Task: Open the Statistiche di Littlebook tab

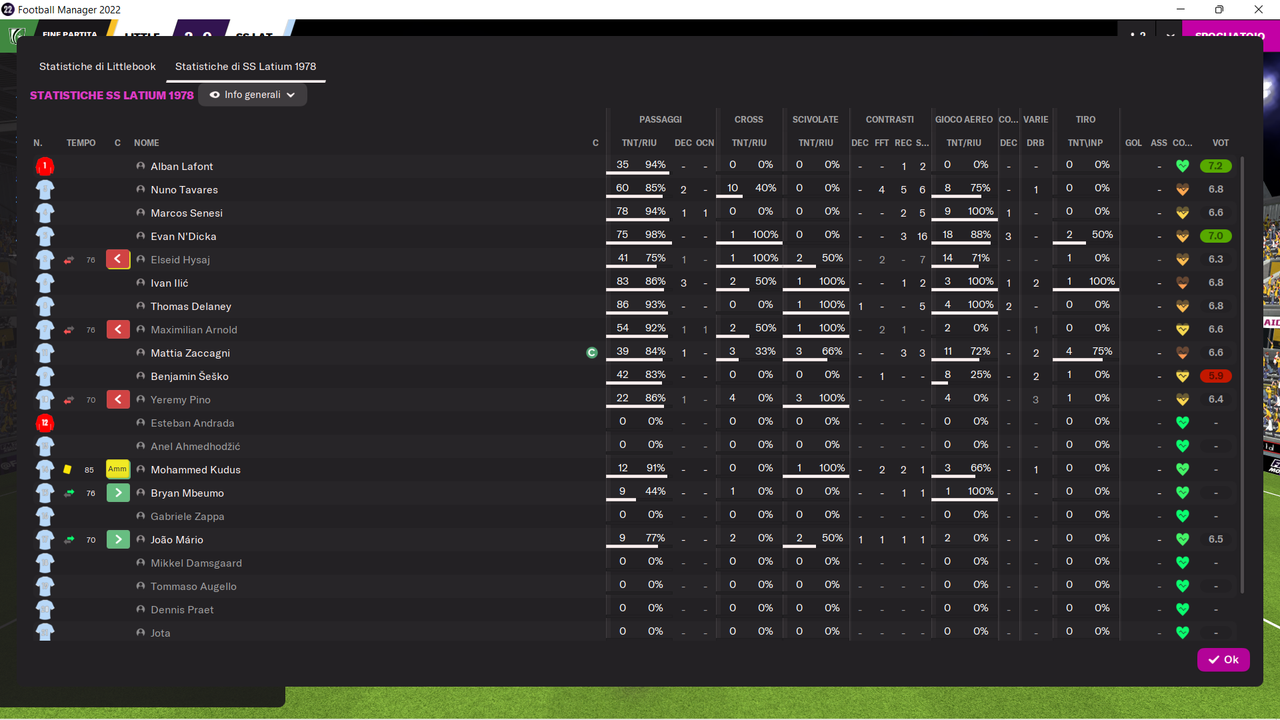Action: pos(97,66)
